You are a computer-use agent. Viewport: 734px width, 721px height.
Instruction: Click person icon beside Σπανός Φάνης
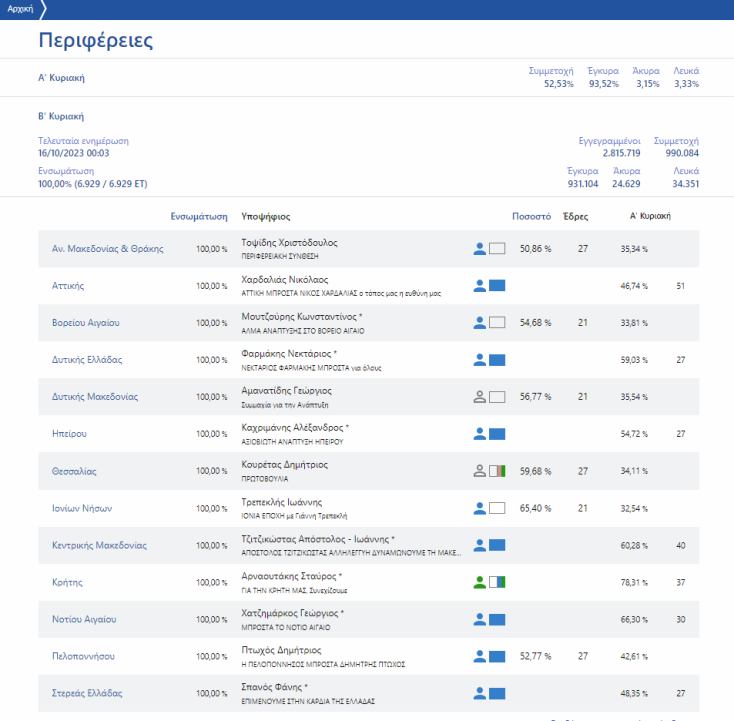pyautogui.click(x=479, y=693)
